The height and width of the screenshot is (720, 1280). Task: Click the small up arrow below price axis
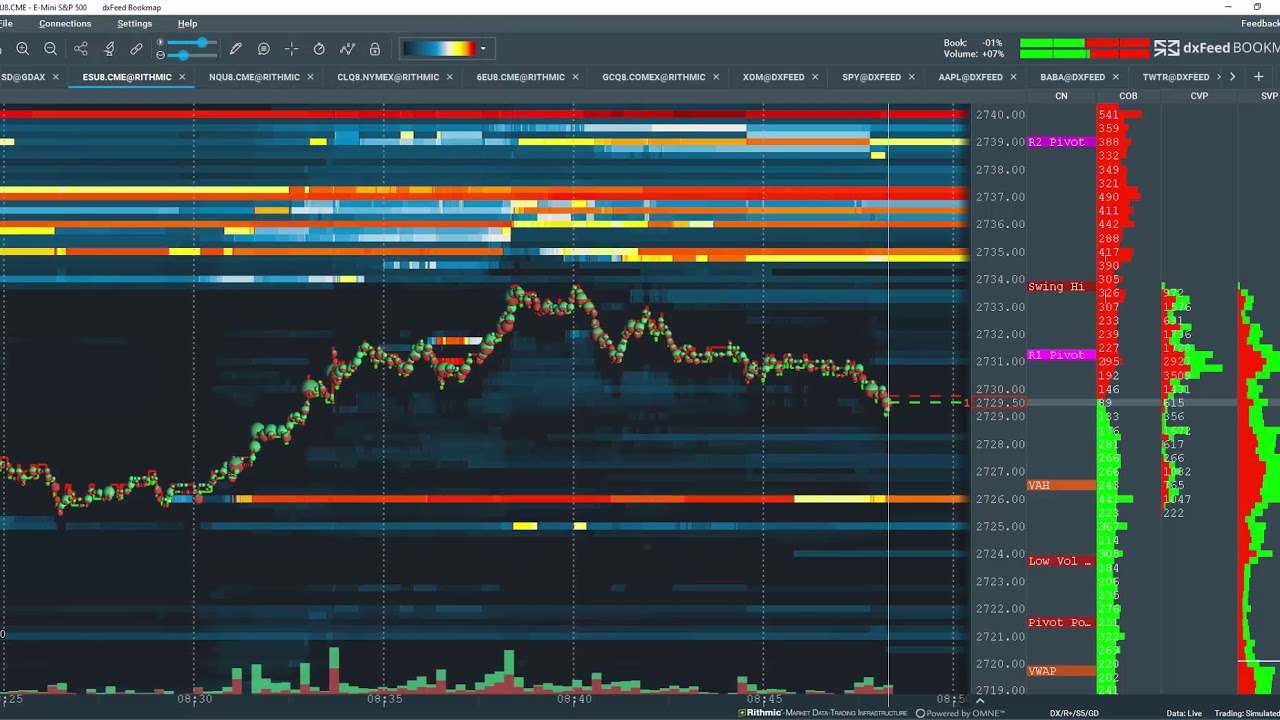coord(979,701)
